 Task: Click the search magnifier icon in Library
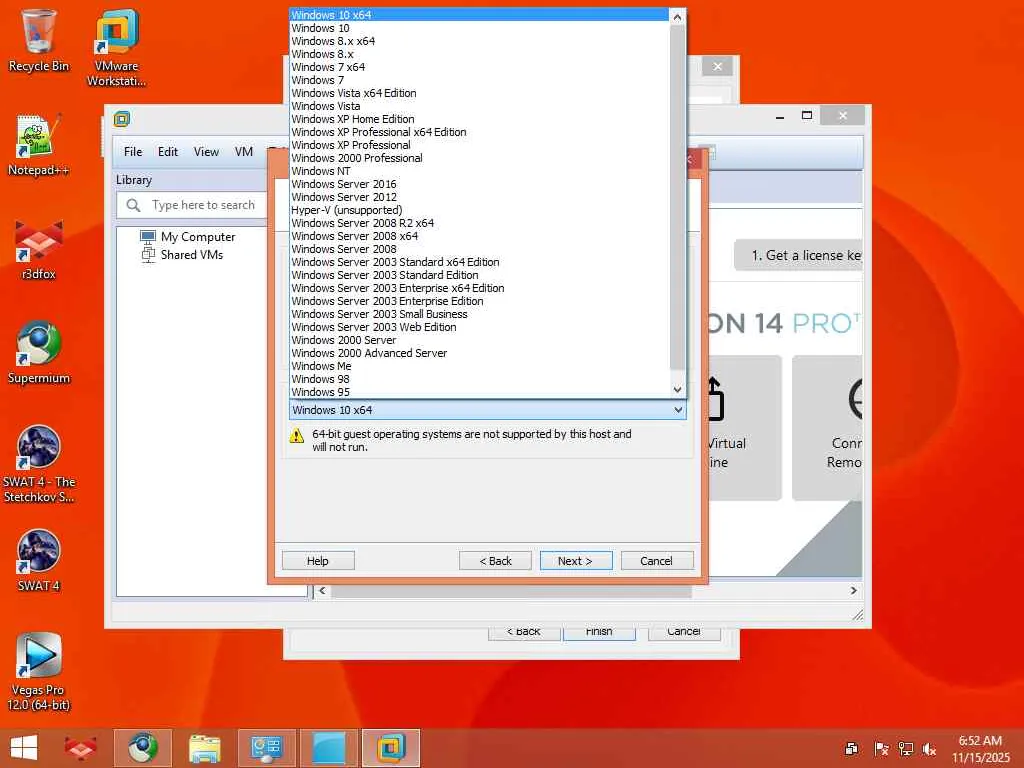[x=133, y=205]
